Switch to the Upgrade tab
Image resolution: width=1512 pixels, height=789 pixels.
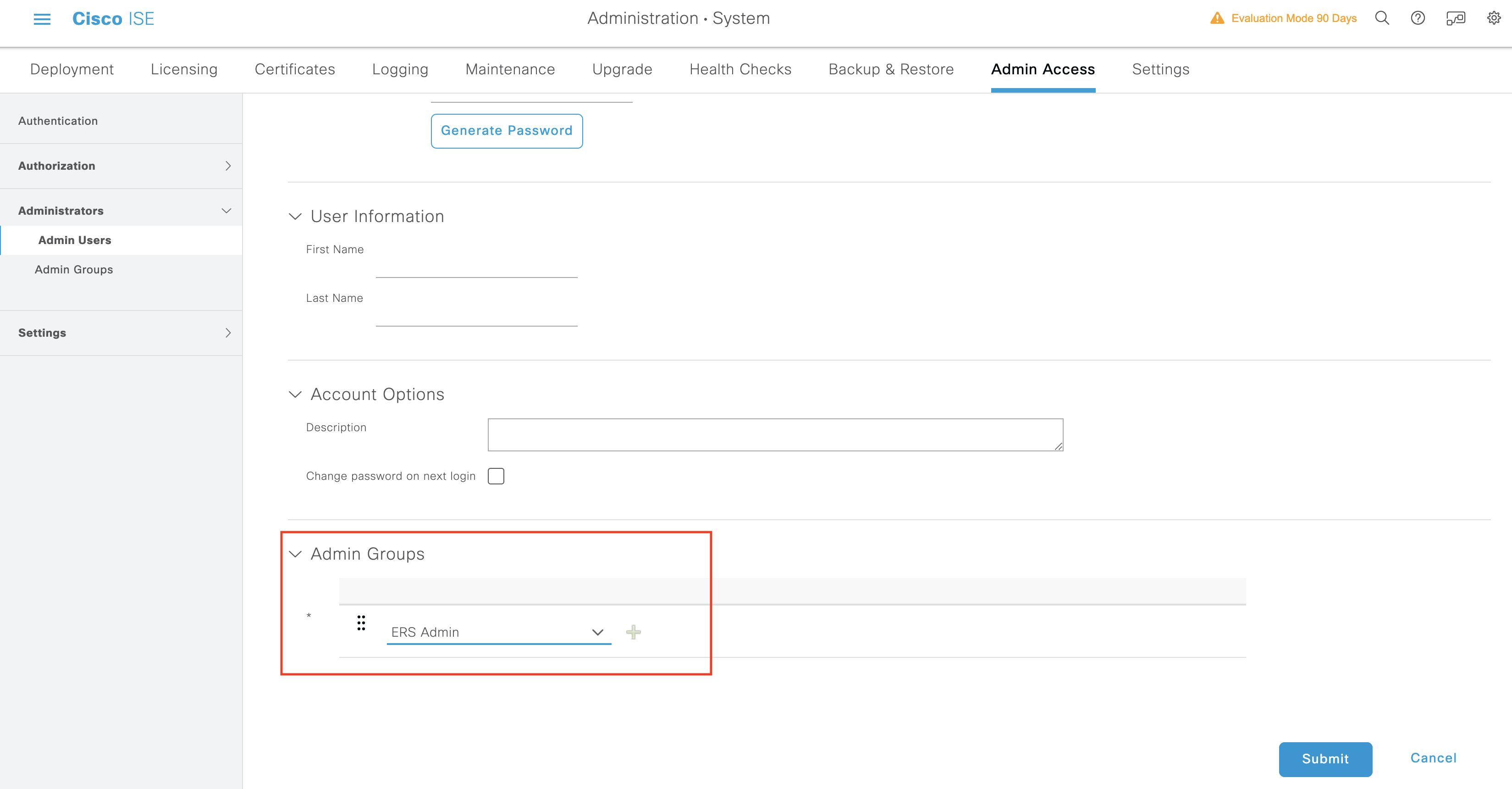(622, 69)
